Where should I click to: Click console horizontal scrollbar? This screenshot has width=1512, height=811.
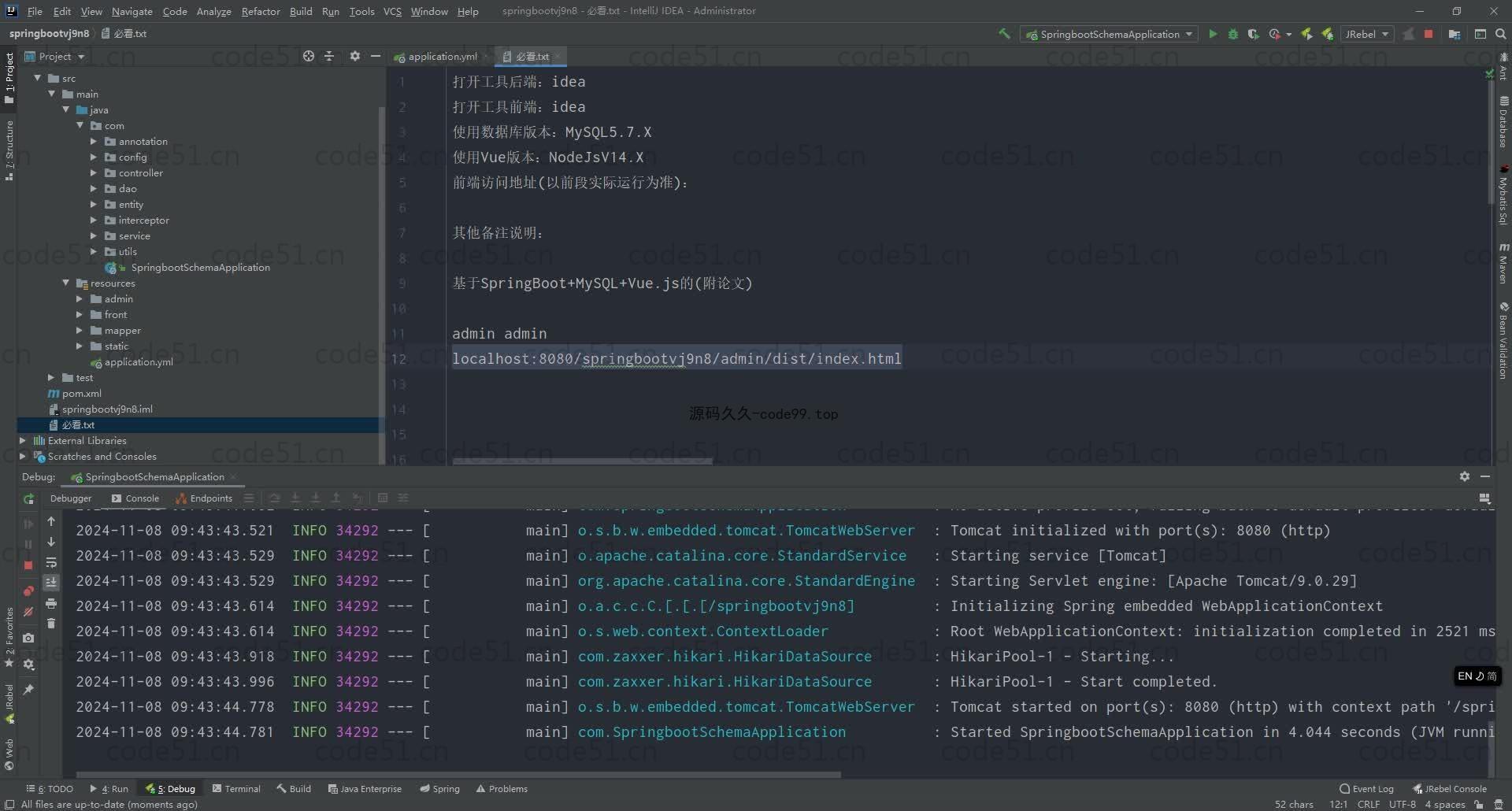pyautogui.click(x=458, y=774)
